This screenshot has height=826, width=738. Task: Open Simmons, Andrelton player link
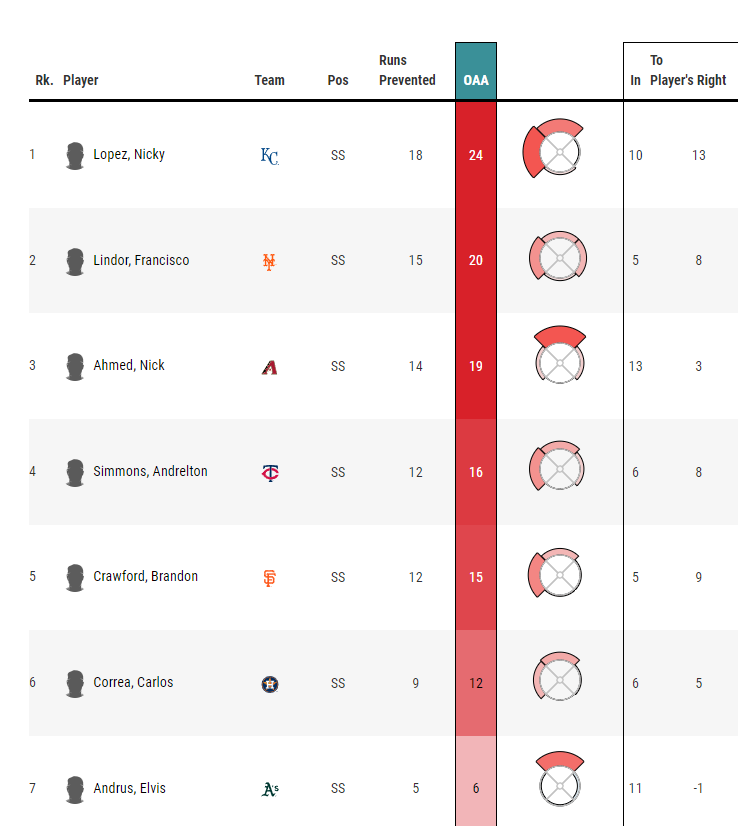pyautogui.click(x=150, y=471)
